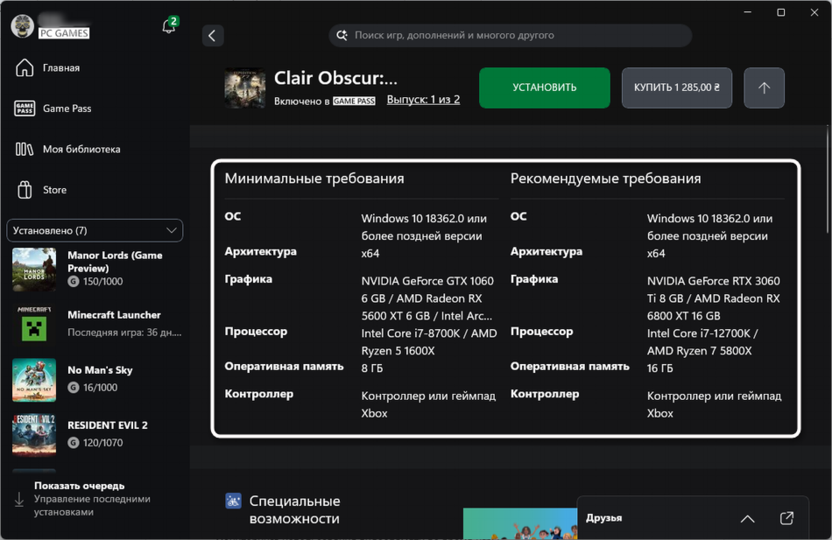Image resolution: width=832 pixels, height=540 pixels.
Task: Open Показать очередь downloads queue
Action: pos(80,486)
